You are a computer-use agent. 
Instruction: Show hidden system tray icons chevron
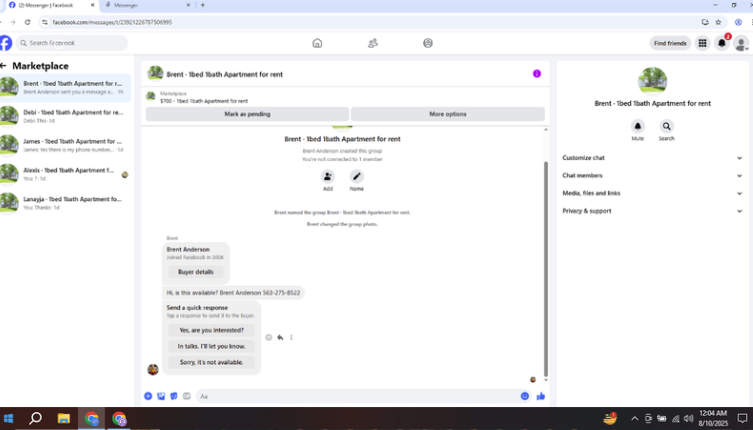point(634,418)
